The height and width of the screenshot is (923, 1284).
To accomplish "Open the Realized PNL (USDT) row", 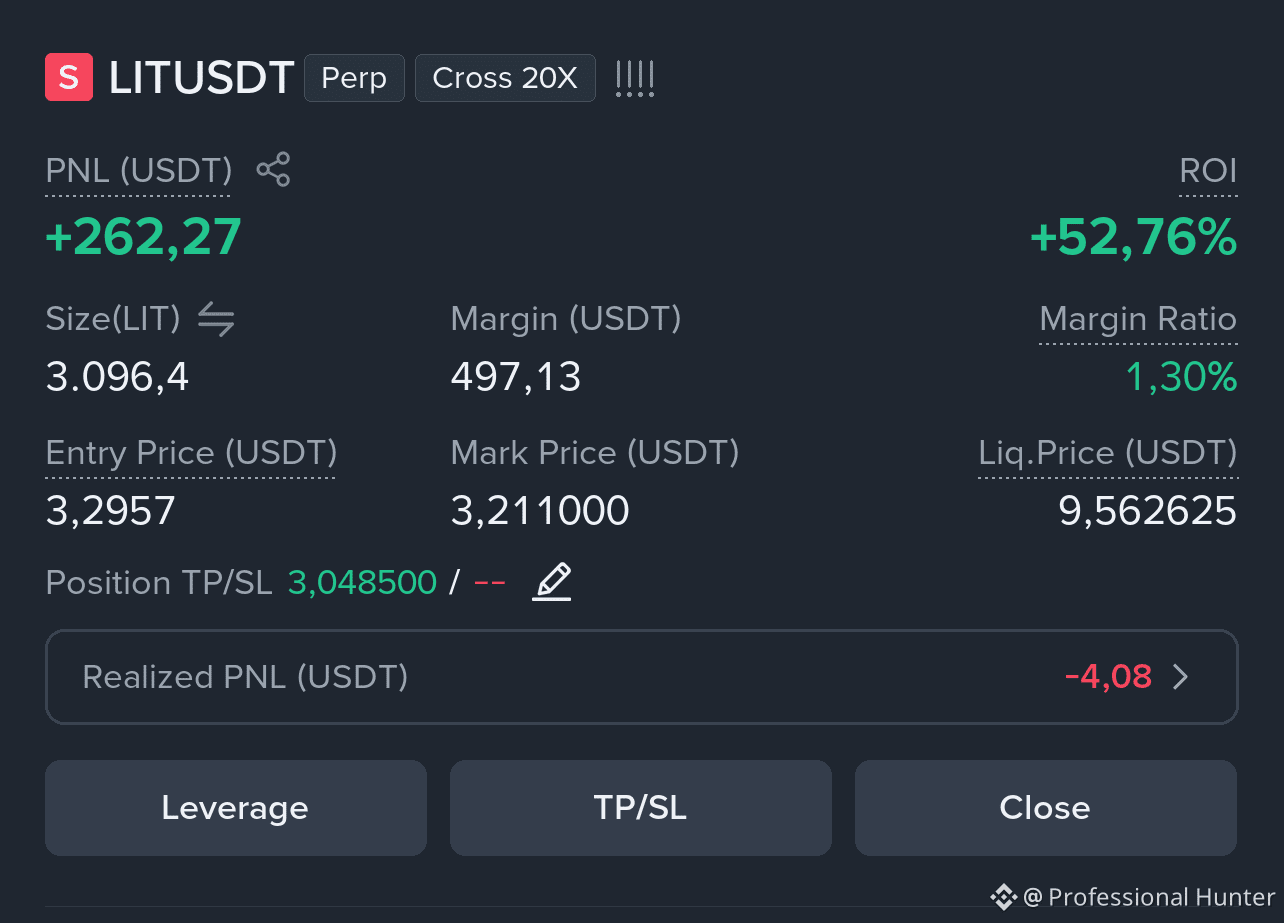I will coord(641,677).
